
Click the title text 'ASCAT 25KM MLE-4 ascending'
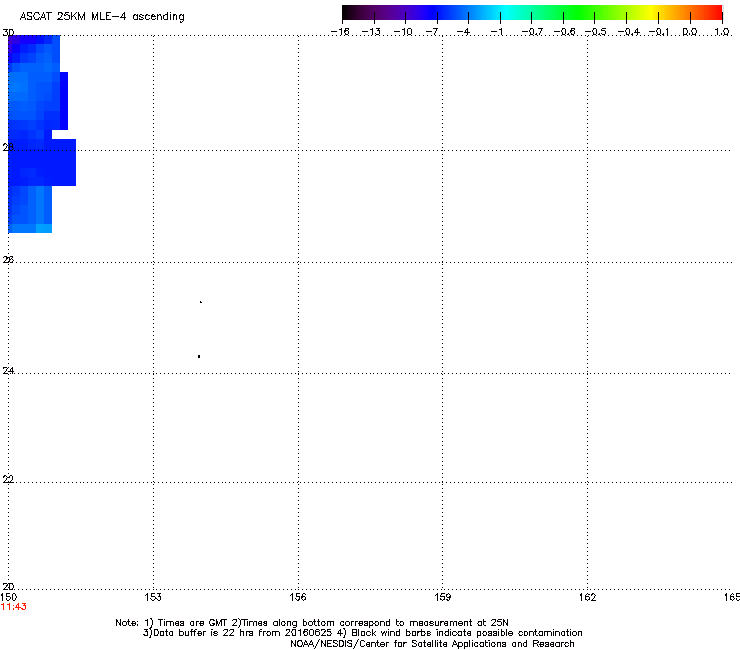102,17
